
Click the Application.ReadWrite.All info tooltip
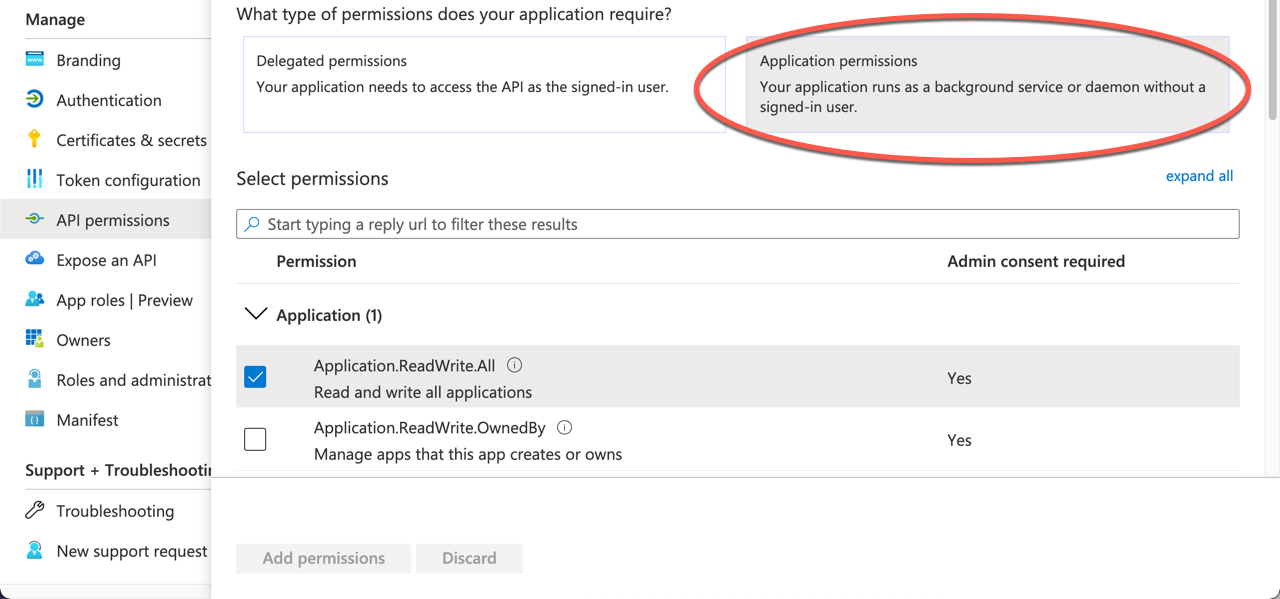tap(514, 364)
